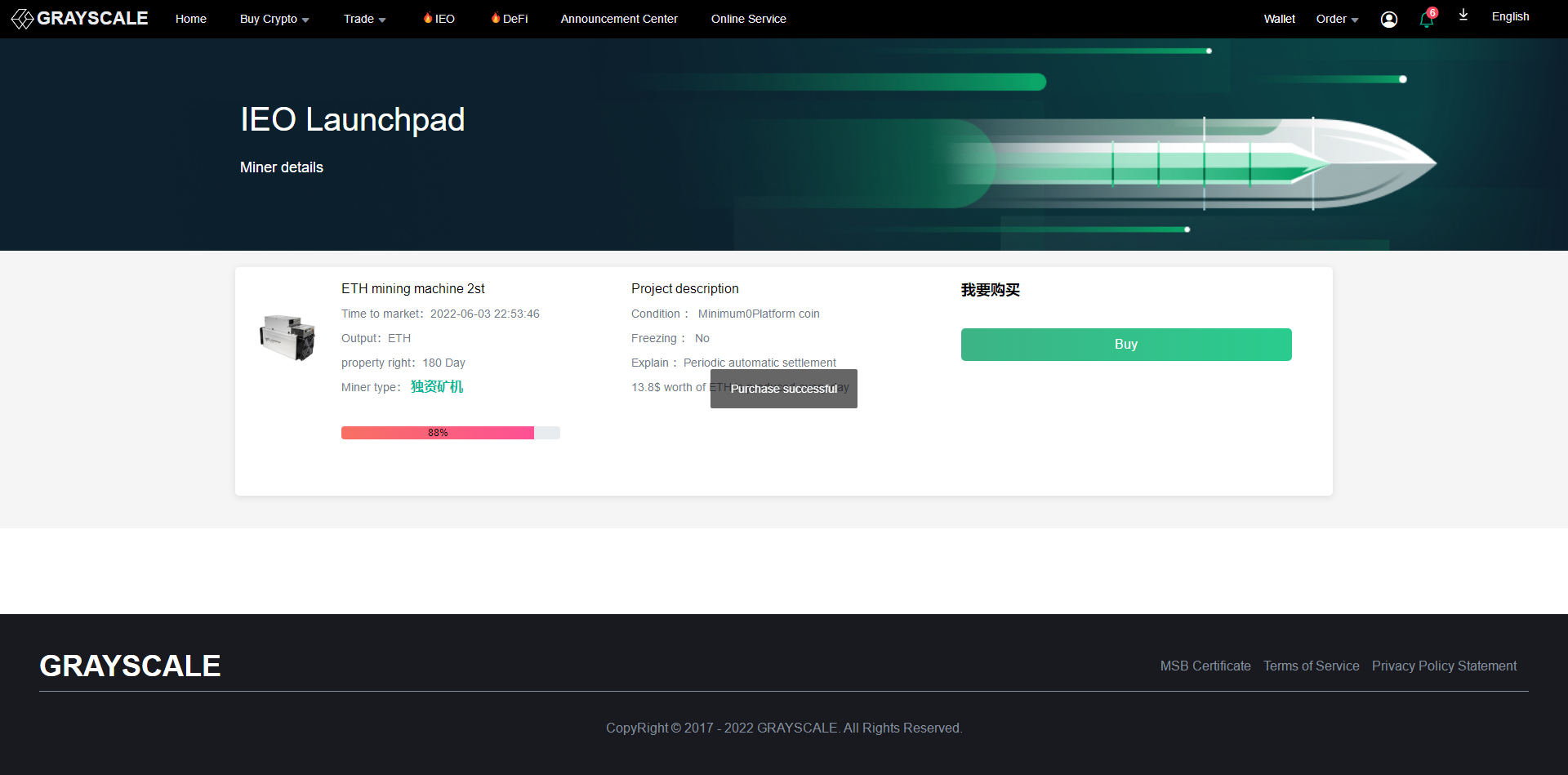Click the Grayscale logo in the header
The height and width of the screenshot is (775, 1568).
point(79,18)
